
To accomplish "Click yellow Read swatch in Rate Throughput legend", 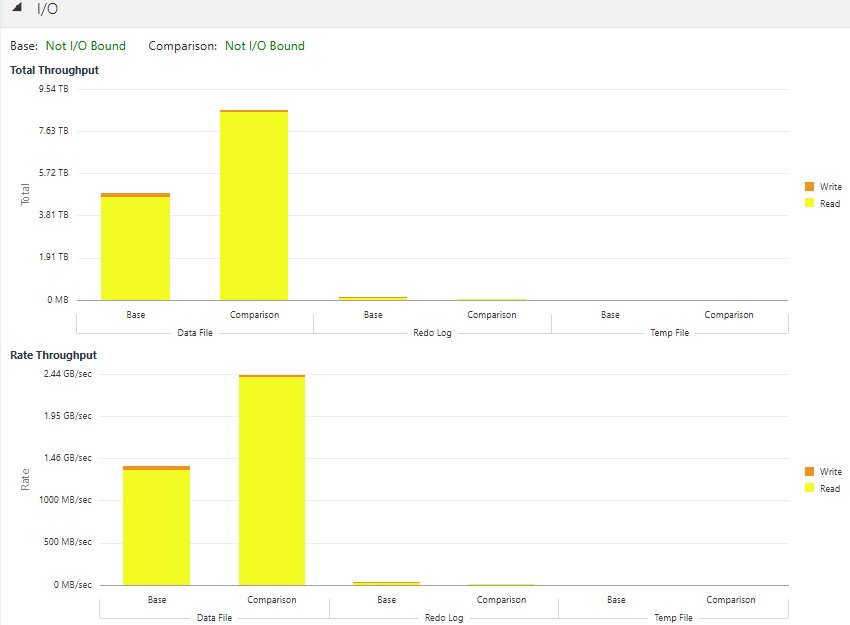I will pos(809,489).
